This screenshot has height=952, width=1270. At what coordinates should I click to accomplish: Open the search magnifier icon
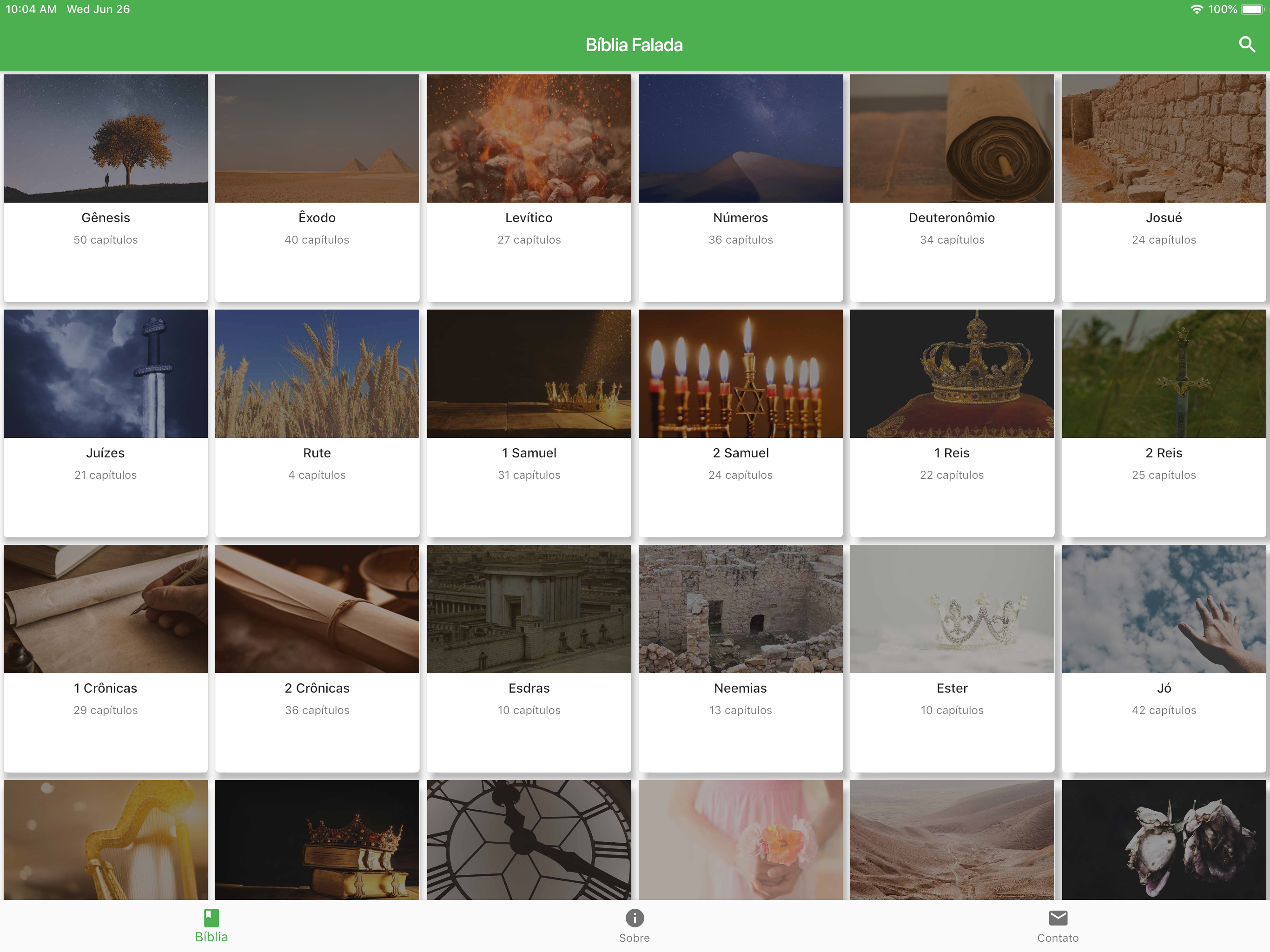click(x=1246, y=44)
